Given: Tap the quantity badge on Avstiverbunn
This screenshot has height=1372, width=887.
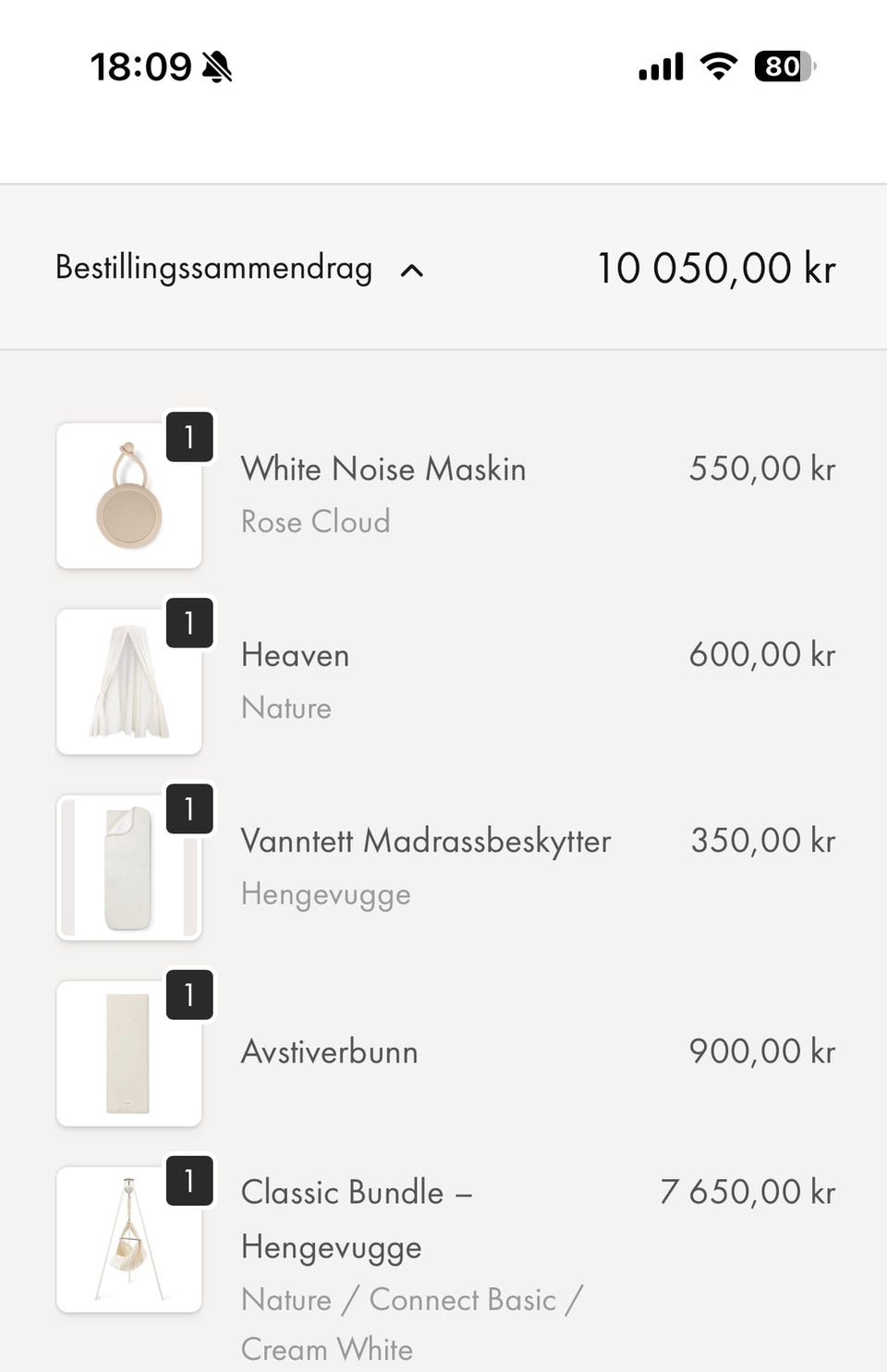Looking at the screenshot, I should point(189,995).
